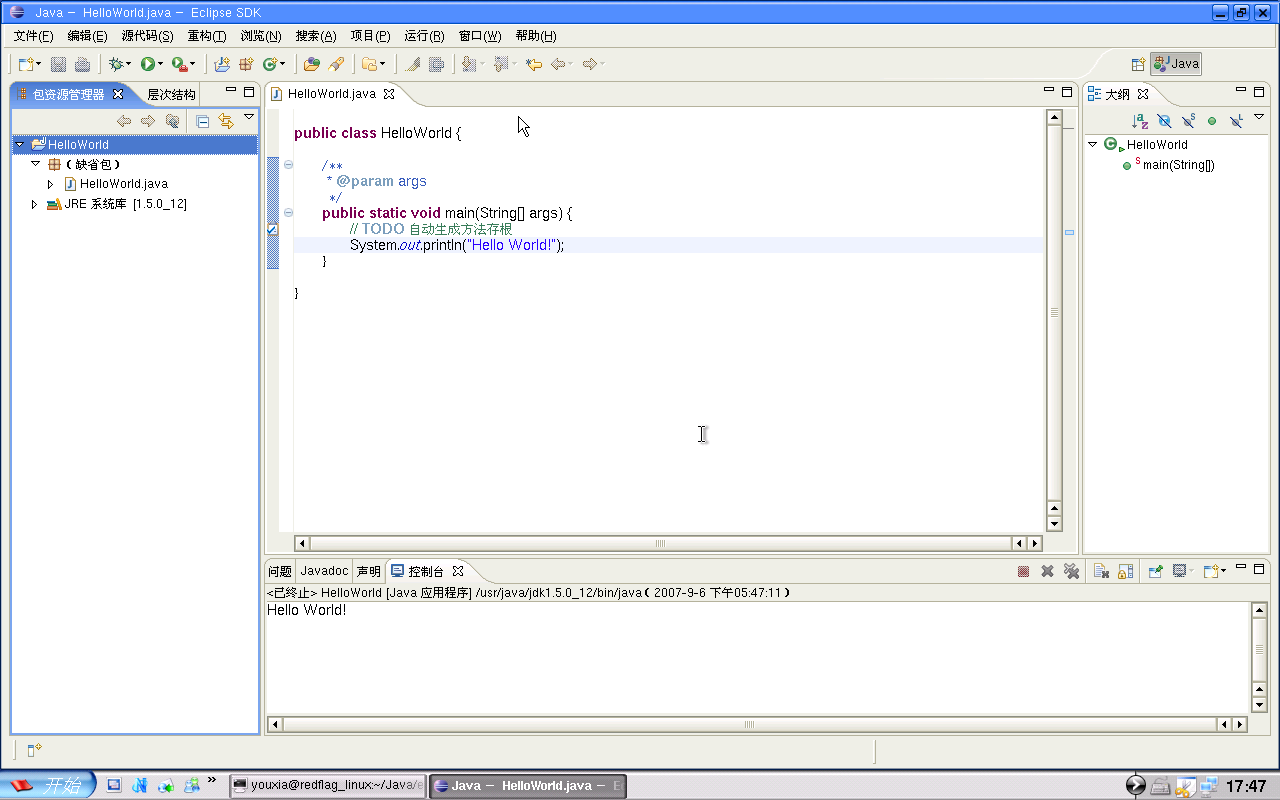Toggle Link with Editor in Package Explorer
Image resolution: width=1280 pixels, height=800 pixels.
[x=226, y=121]
